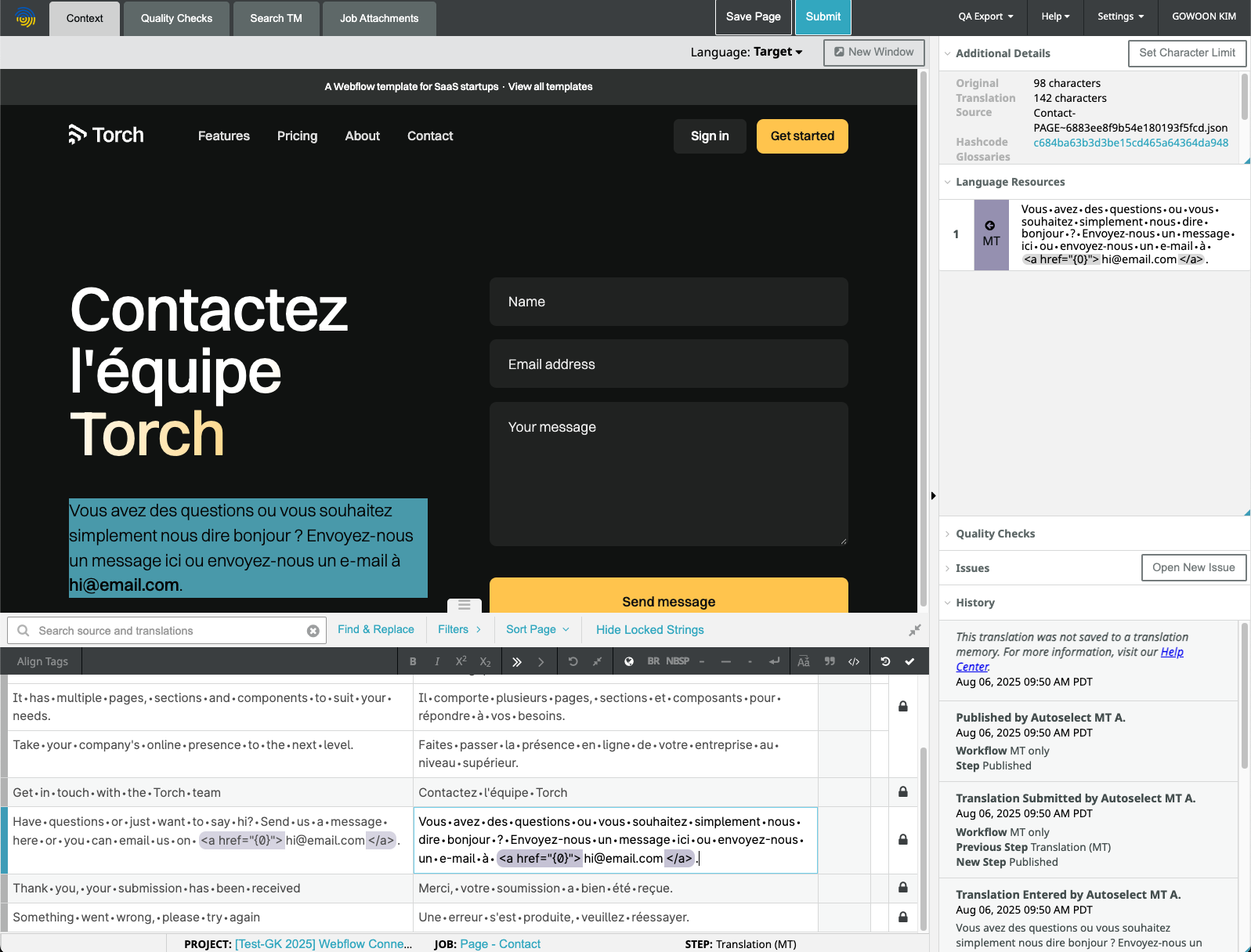This screenshot has width=1251, height=952.
Task: Click the lock icon on the Contactez l'équipe Torch row
Action: (x=903, y=792)
